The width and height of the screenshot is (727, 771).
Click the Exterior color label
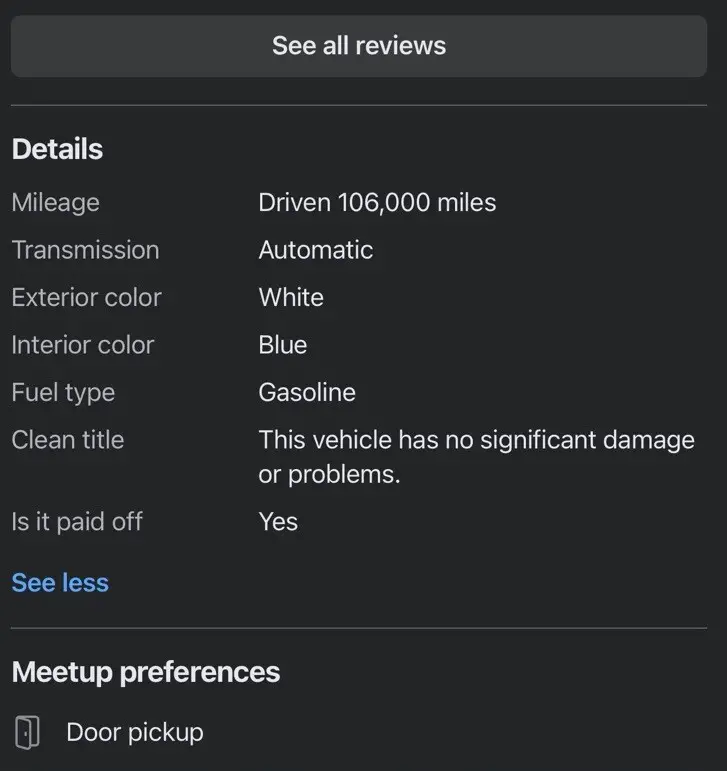click(86, 298)
